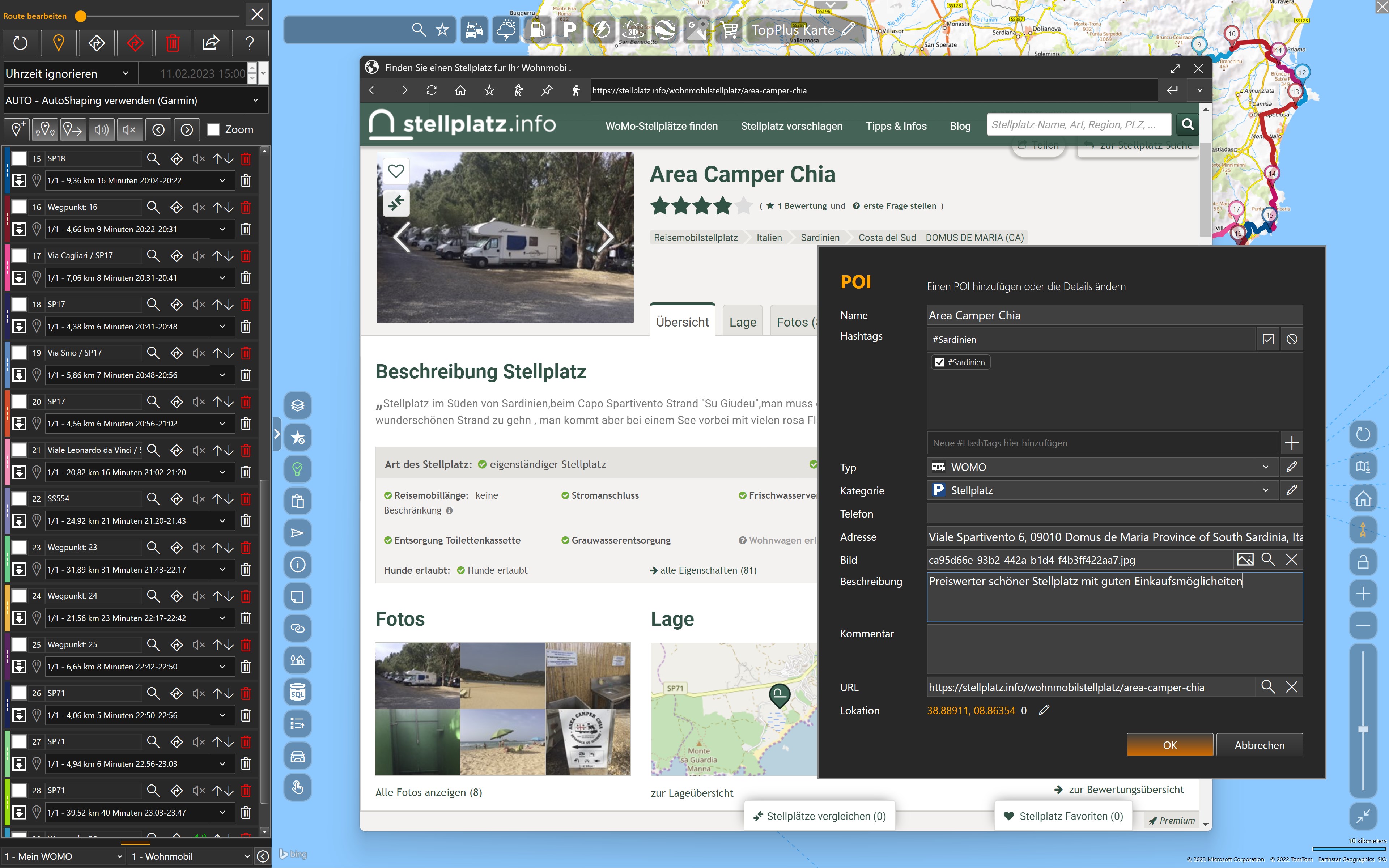1389x868 pixels.
Task: Open the Tipps & Infos menu
Action: click(x=896, y=126)
